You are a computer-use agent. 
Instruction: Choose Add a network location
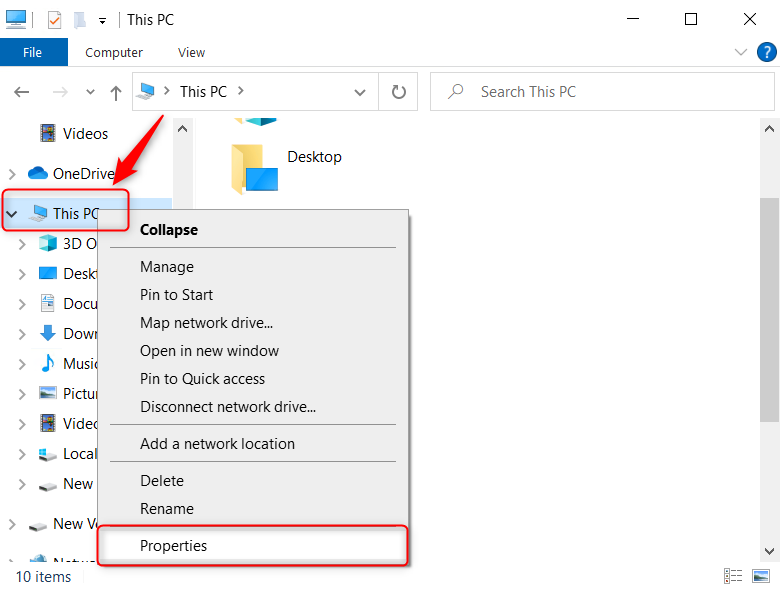coord(253,444)
